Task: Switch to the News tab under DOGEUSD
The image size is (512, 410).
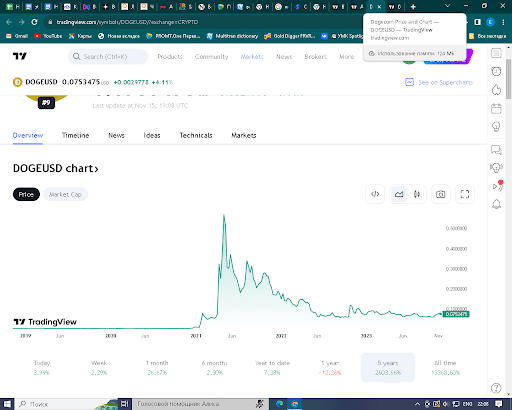Action: 116,135
